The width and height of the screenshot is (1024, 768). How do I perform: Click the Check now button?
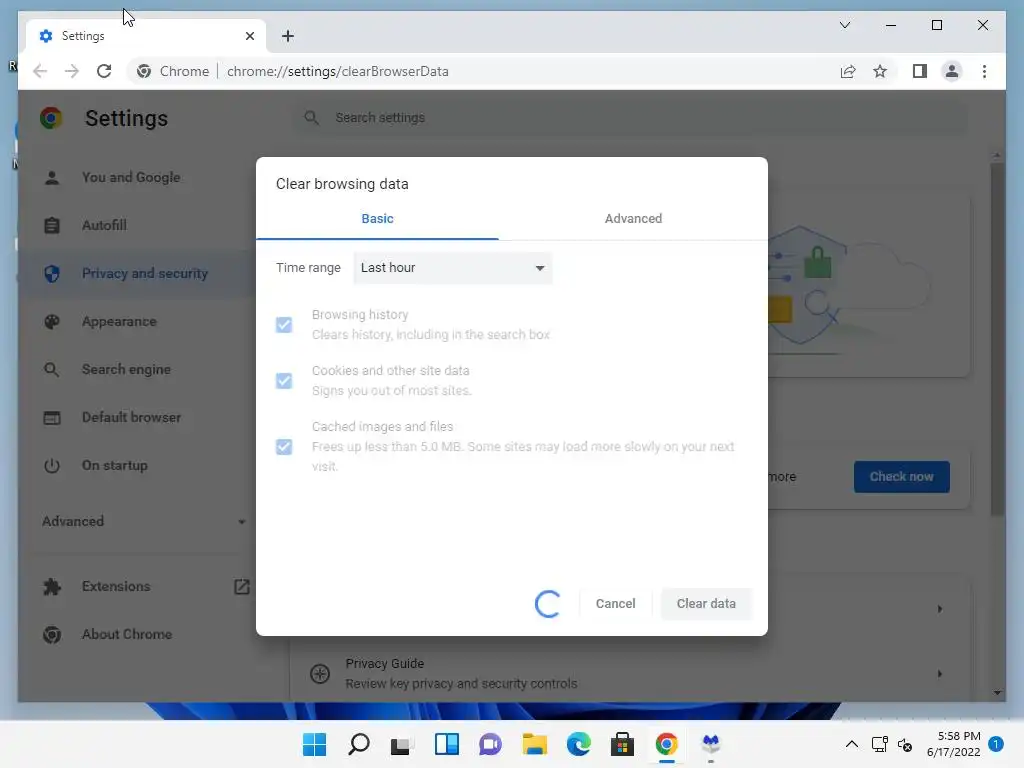pyautogui.click(x=901, y=477)
